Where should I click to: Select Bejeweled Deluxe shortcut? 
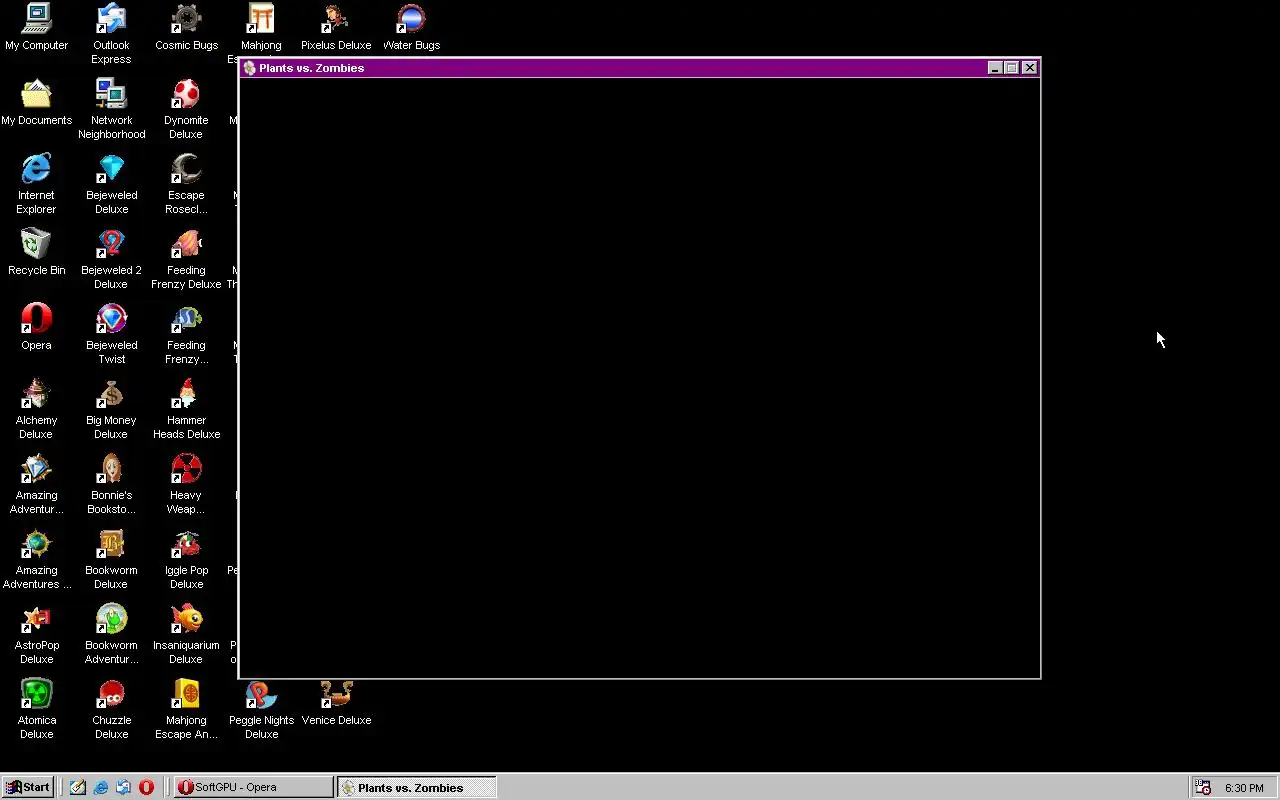pos(111,184)
